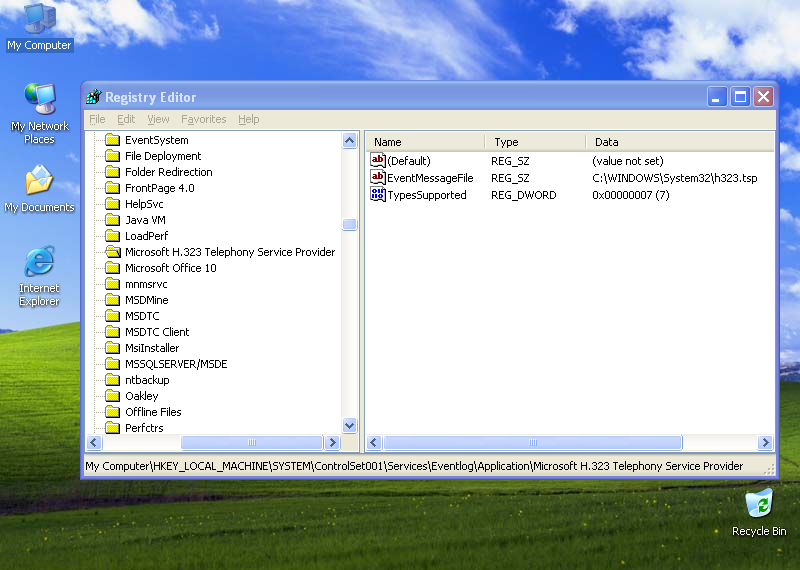Click the values pane horizontal scroll thumb
Viewport: 800px width, 570px height.
533,442
